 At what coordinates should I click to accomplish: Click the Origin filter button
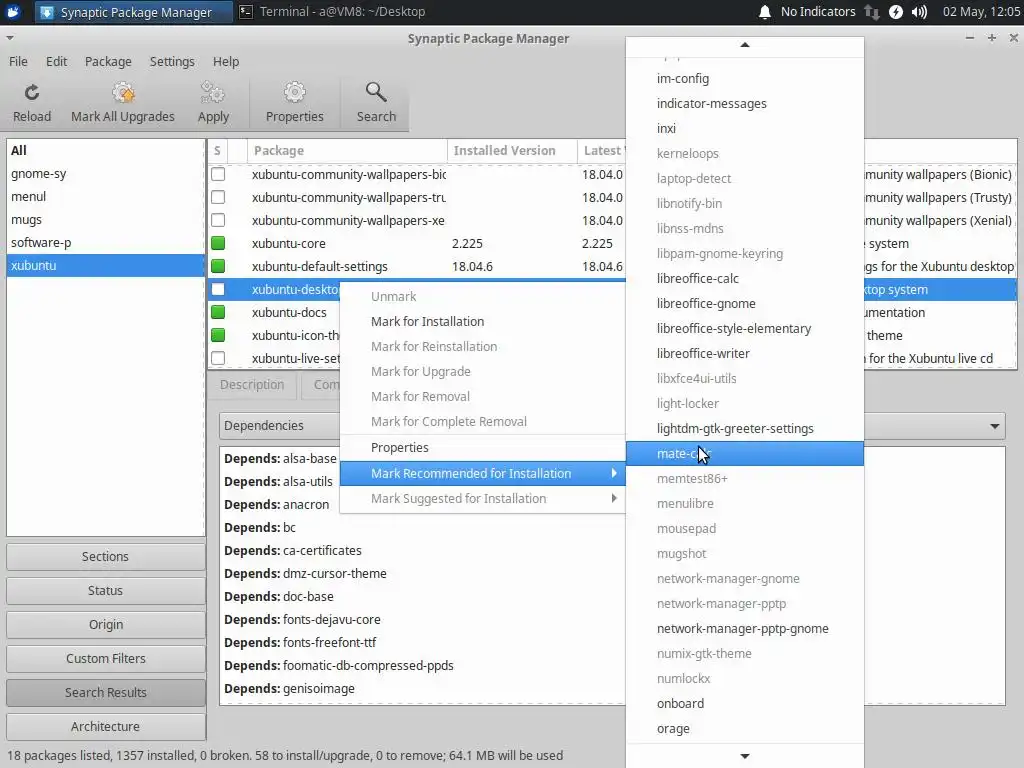coord(106,625)
